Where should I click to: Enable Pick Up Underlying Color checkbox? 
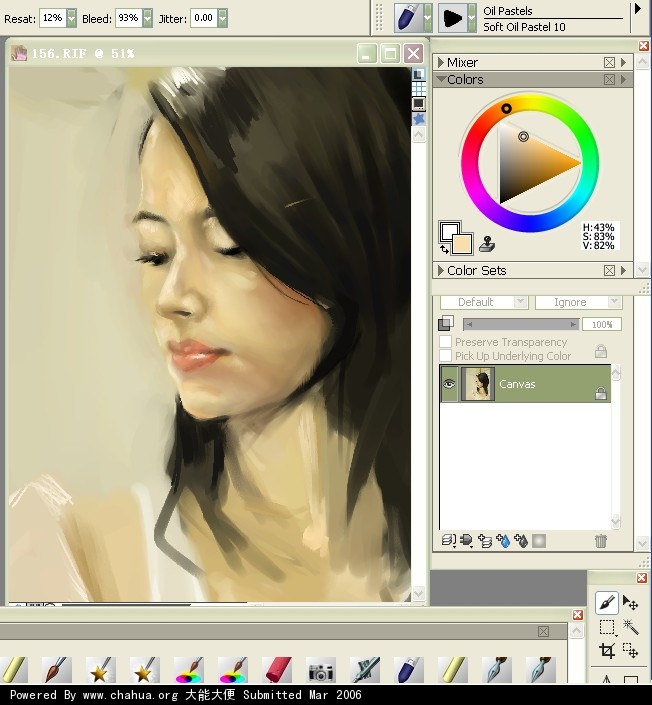(x=445, y=356)
